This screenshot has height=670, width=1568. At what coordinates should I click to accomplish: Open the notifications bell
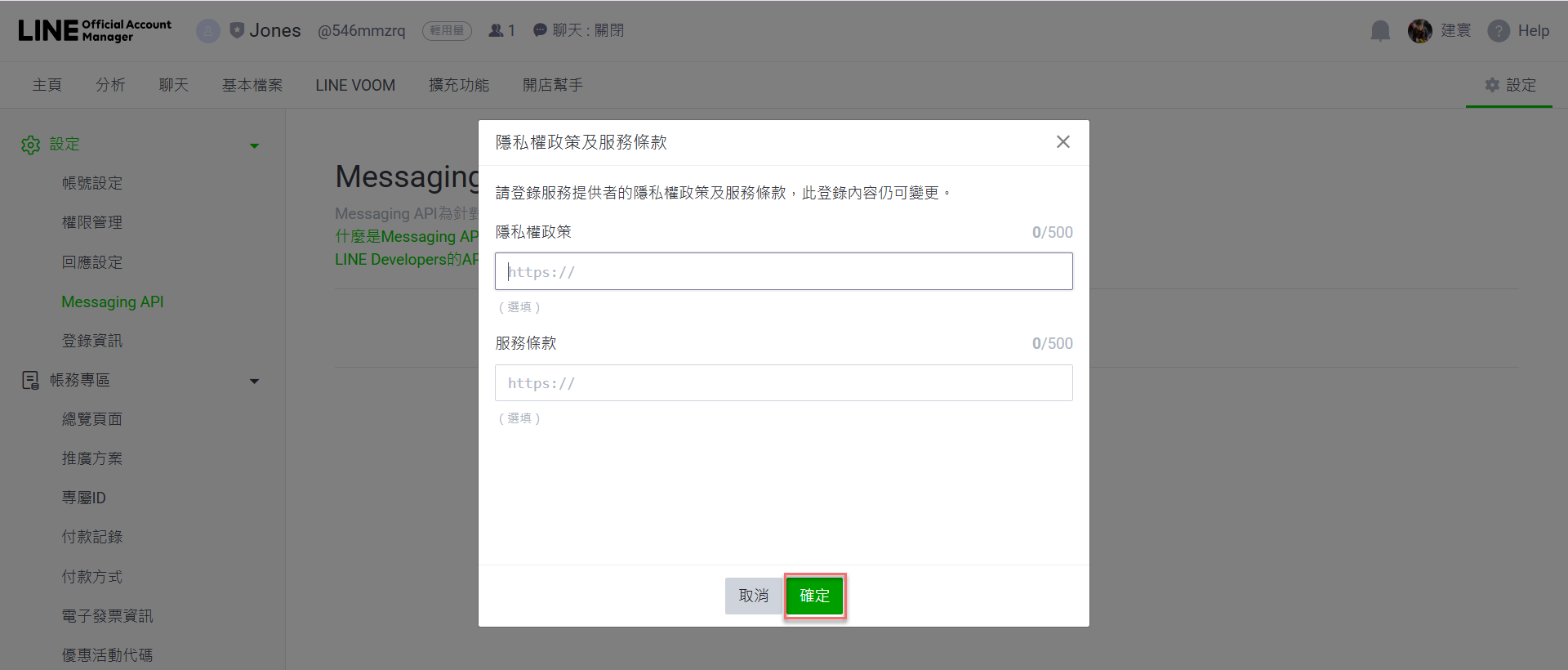[1380, 31]
